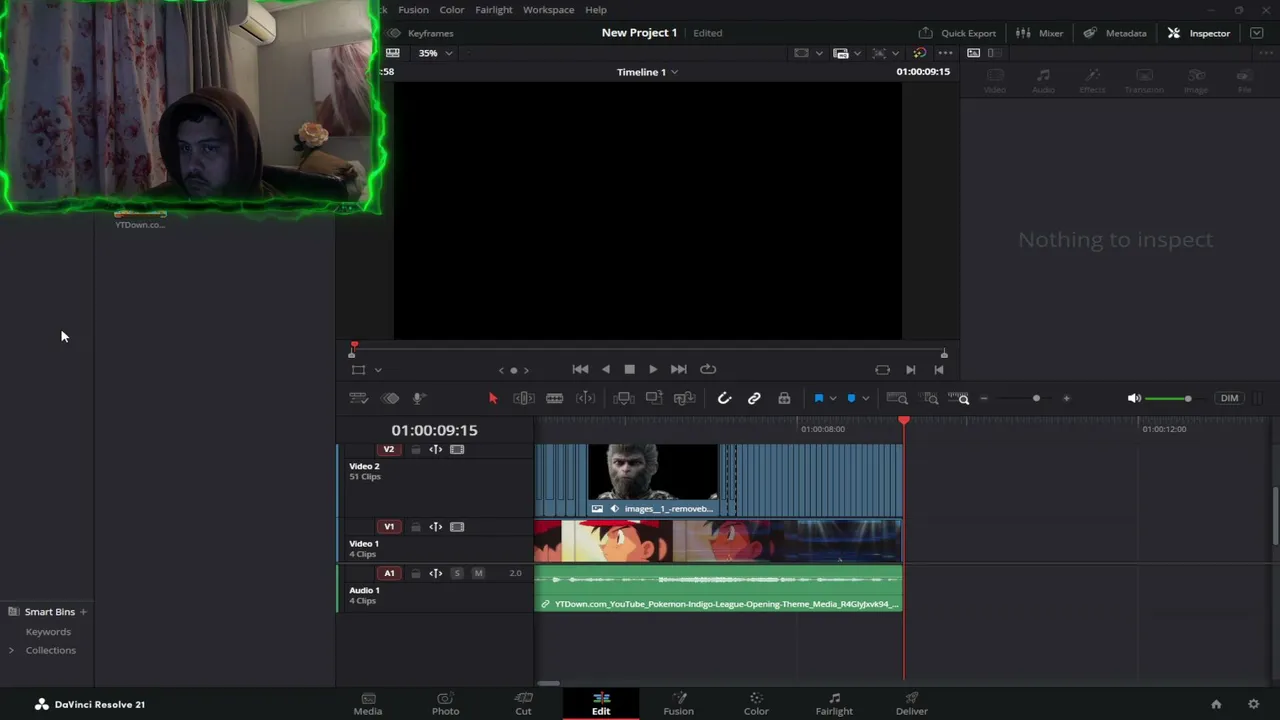Viewport: 1280px width, 720px height.
Task: Click the Overwrite Clip icon
Action: [x=654, y=398]
